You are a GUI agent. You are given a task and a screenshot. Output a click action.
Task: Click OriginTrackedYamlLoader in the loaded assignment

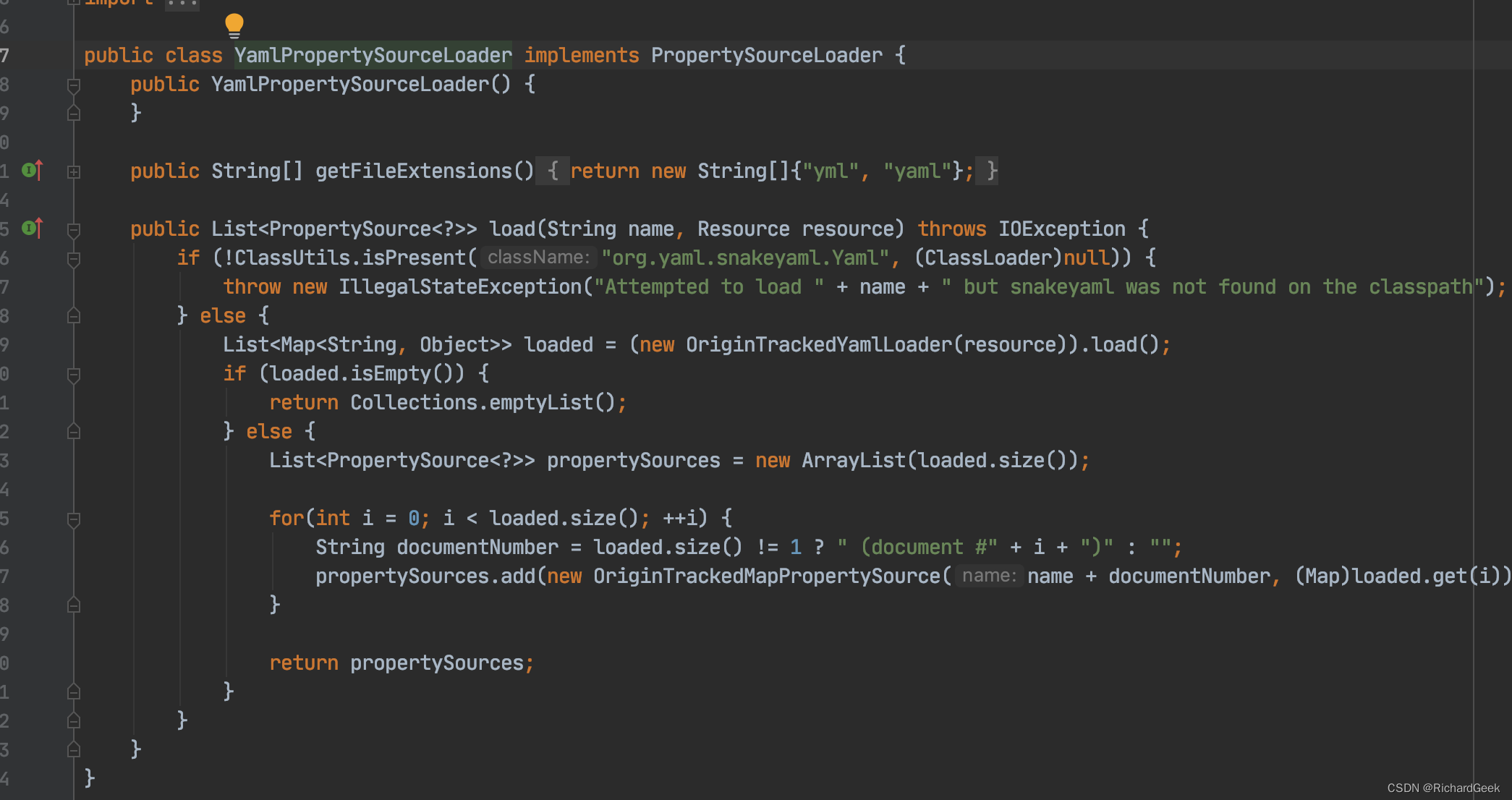[x=818, y=345]
